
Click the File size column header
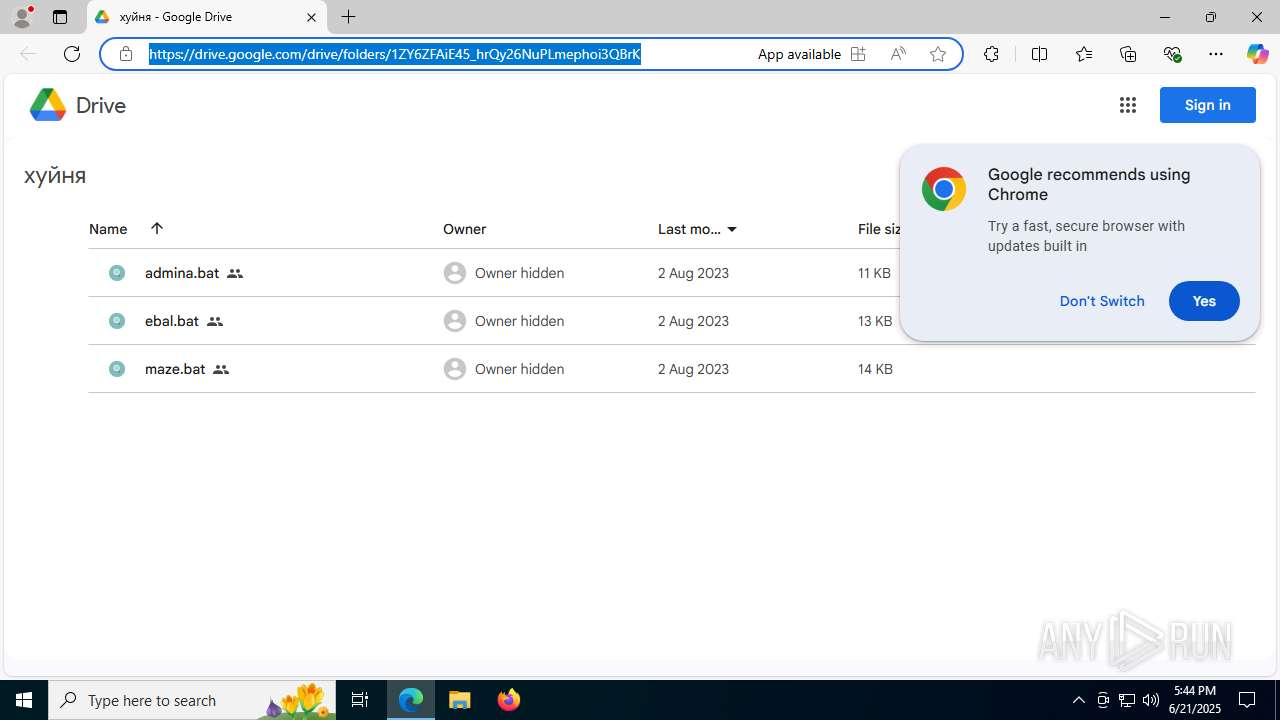[880, 229]
